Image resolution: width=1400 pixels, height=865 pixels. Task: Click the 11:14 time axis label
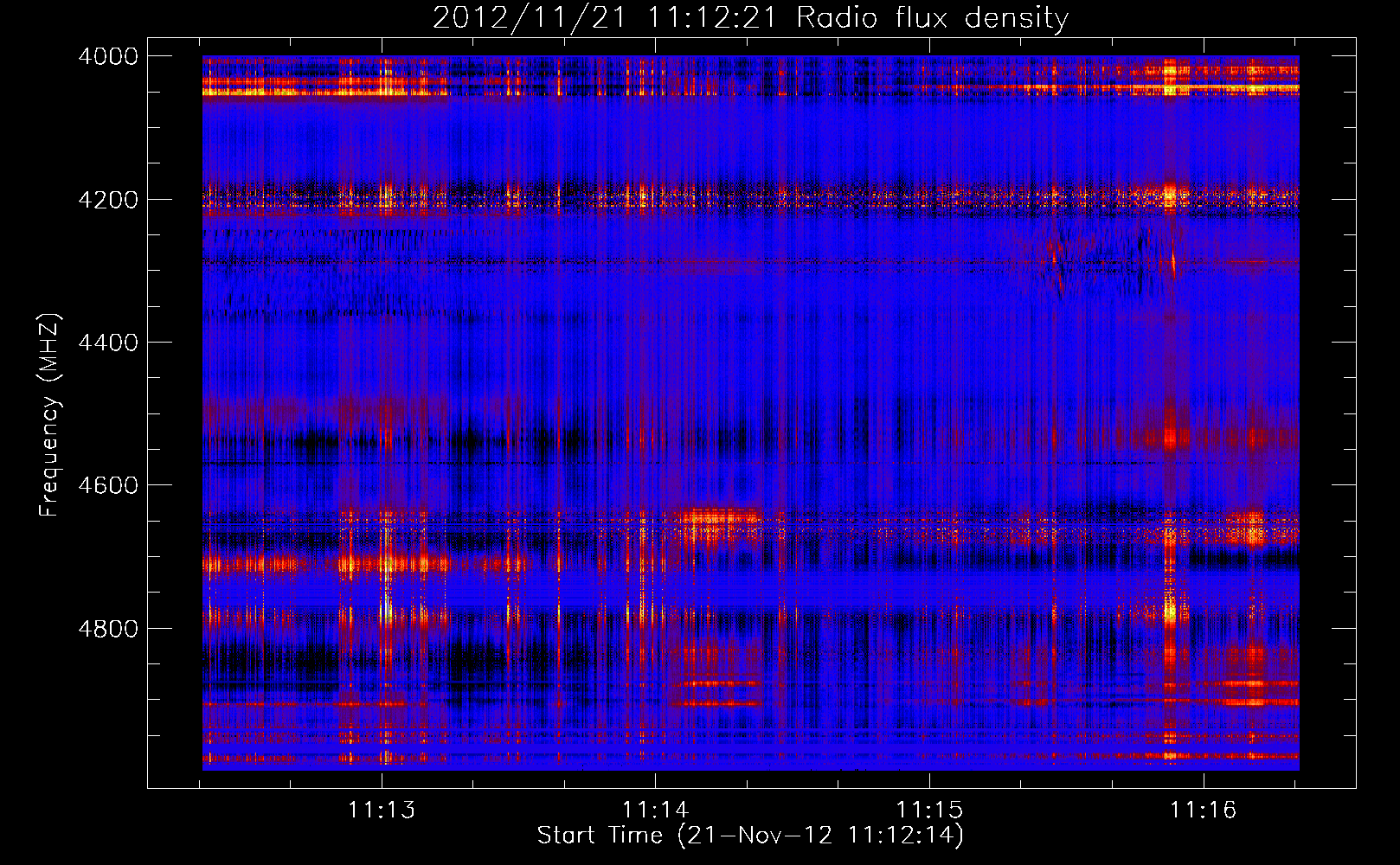point(656,811)
